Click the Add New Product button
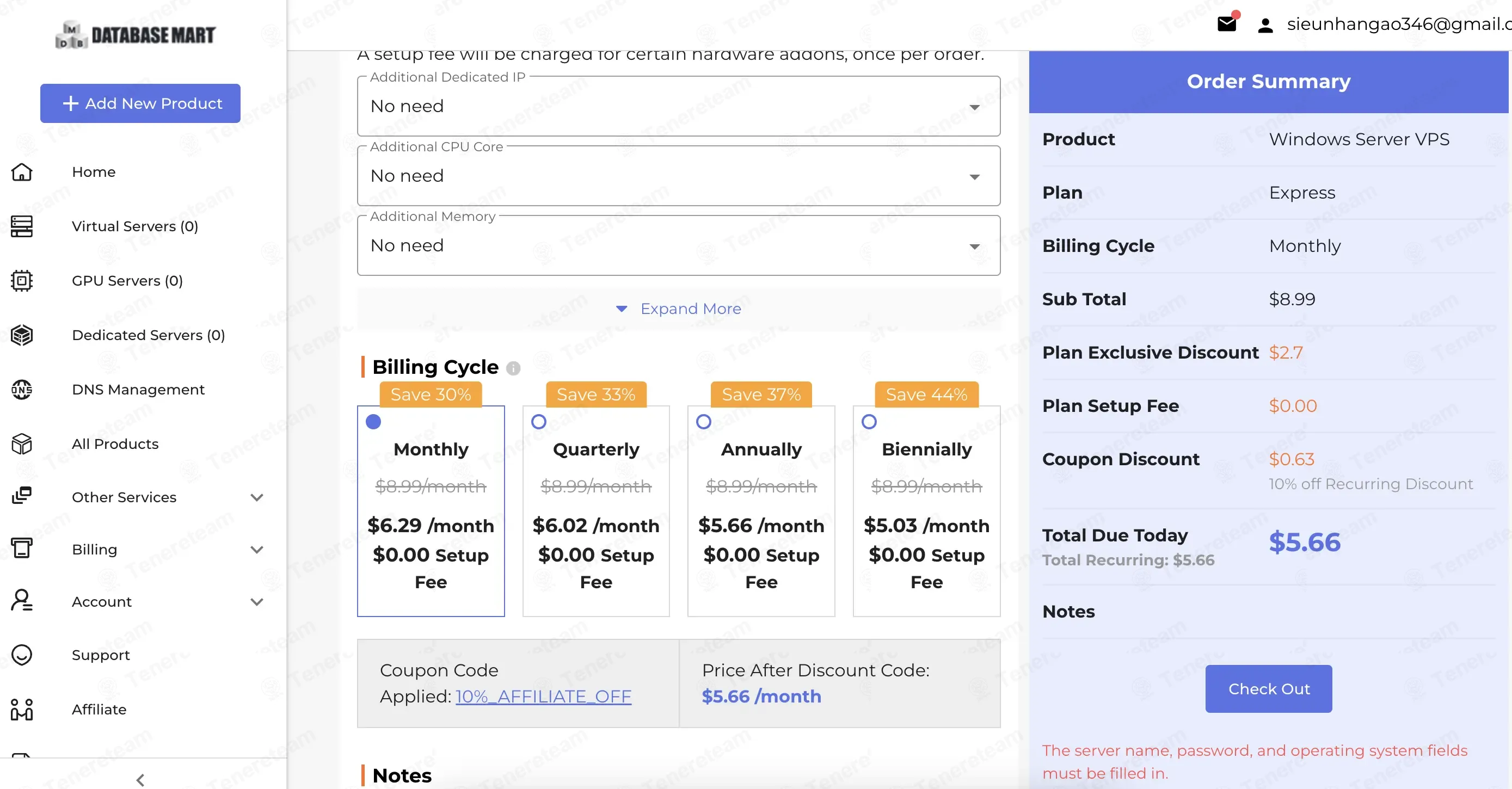Viewport: 1512px width, 789px height. (140, 103)
